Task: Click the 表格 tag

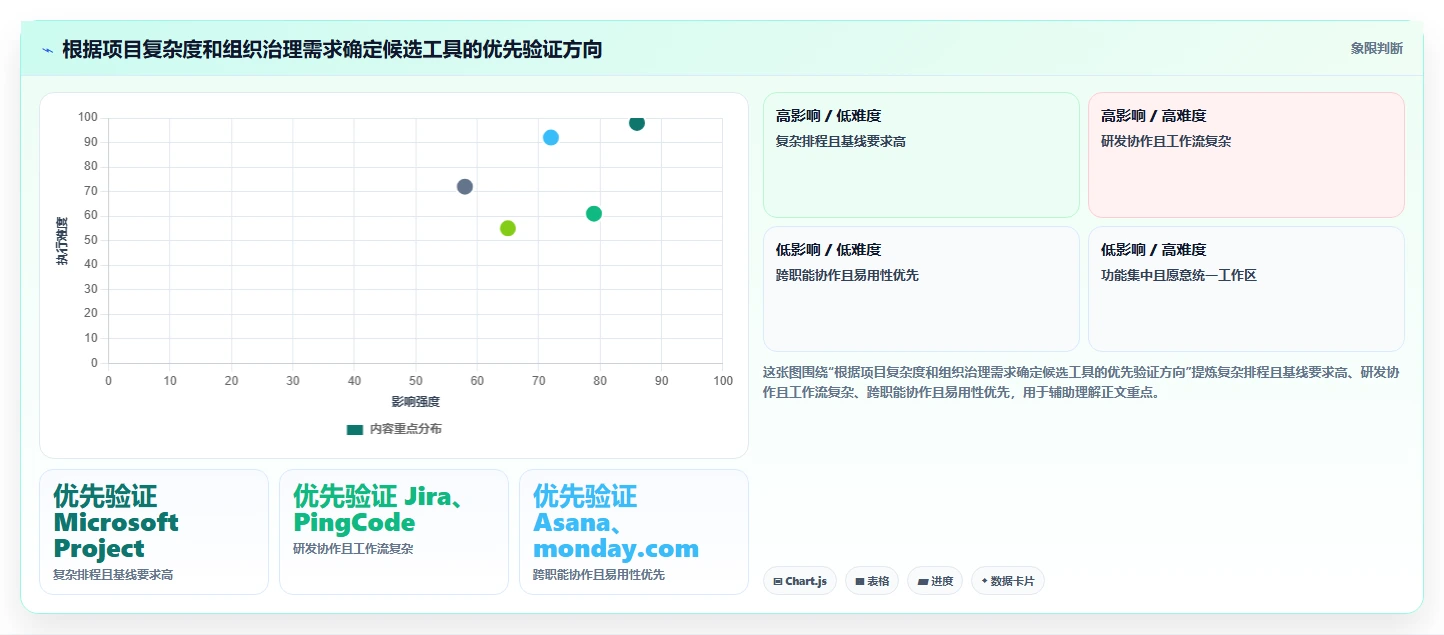Action: pos(872,581)
